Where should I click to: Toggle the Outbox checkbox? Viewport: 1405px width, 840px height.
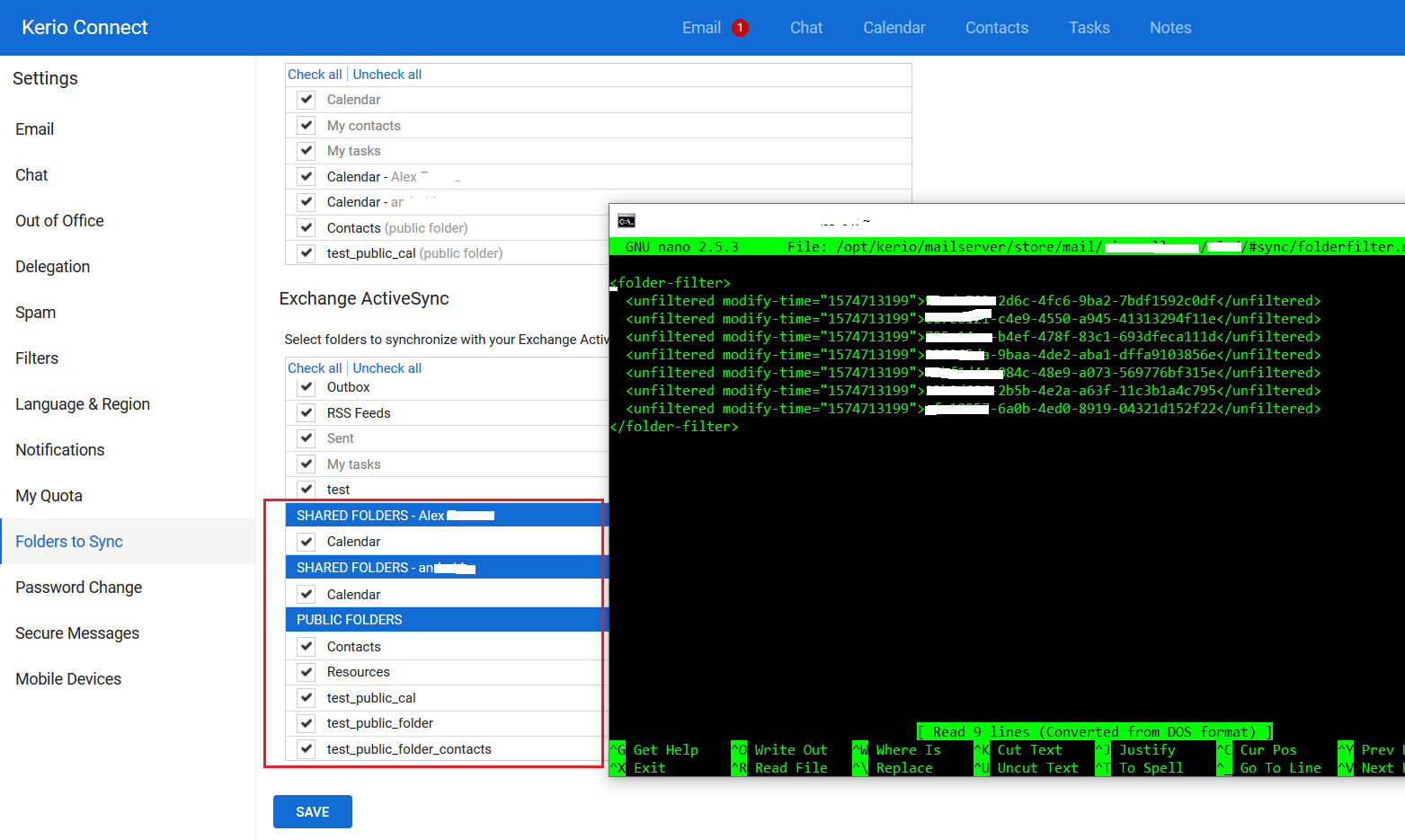[307, 387]
